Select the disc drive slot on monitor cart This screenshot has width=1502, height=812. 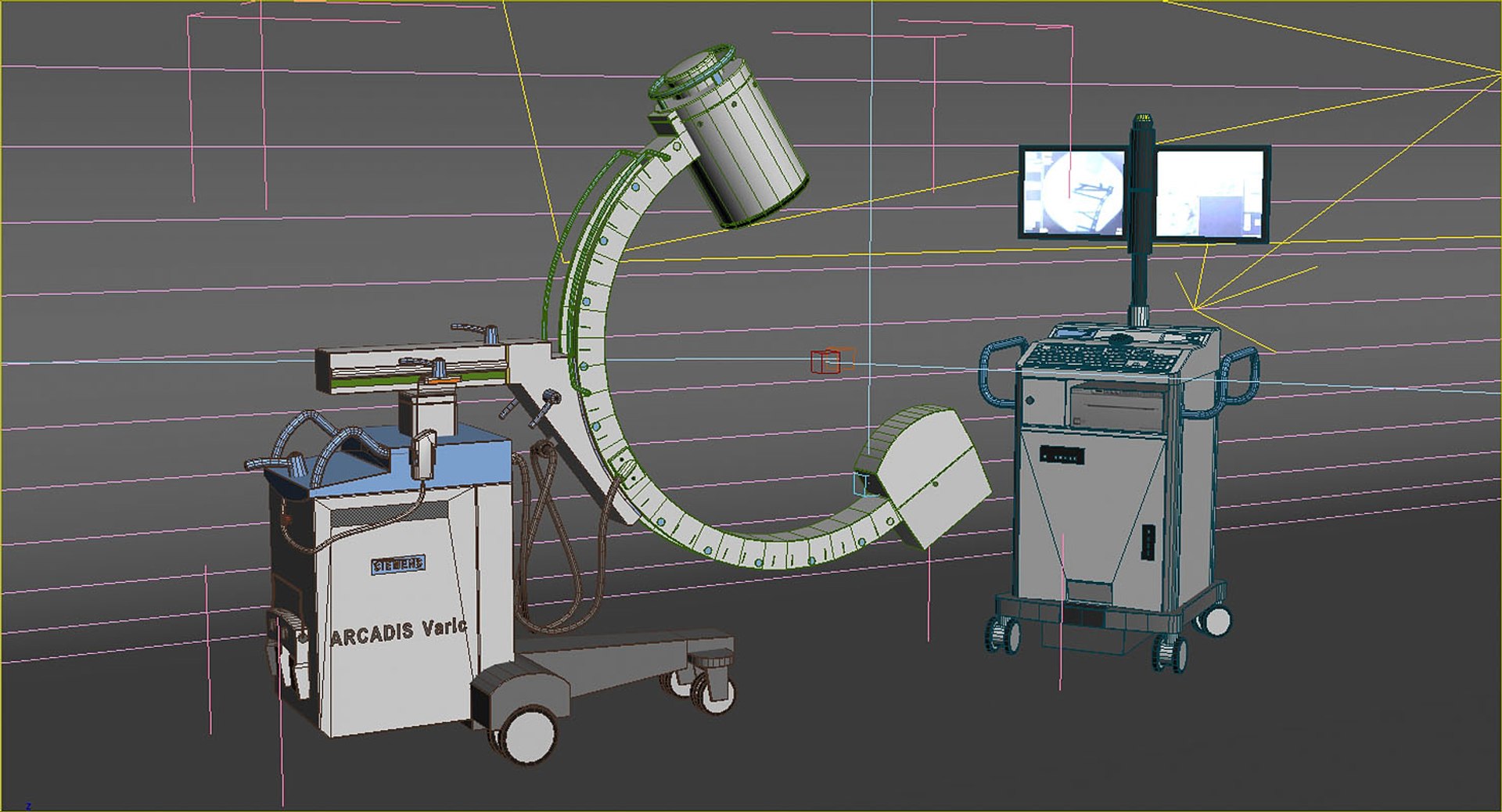(1117, 407)
